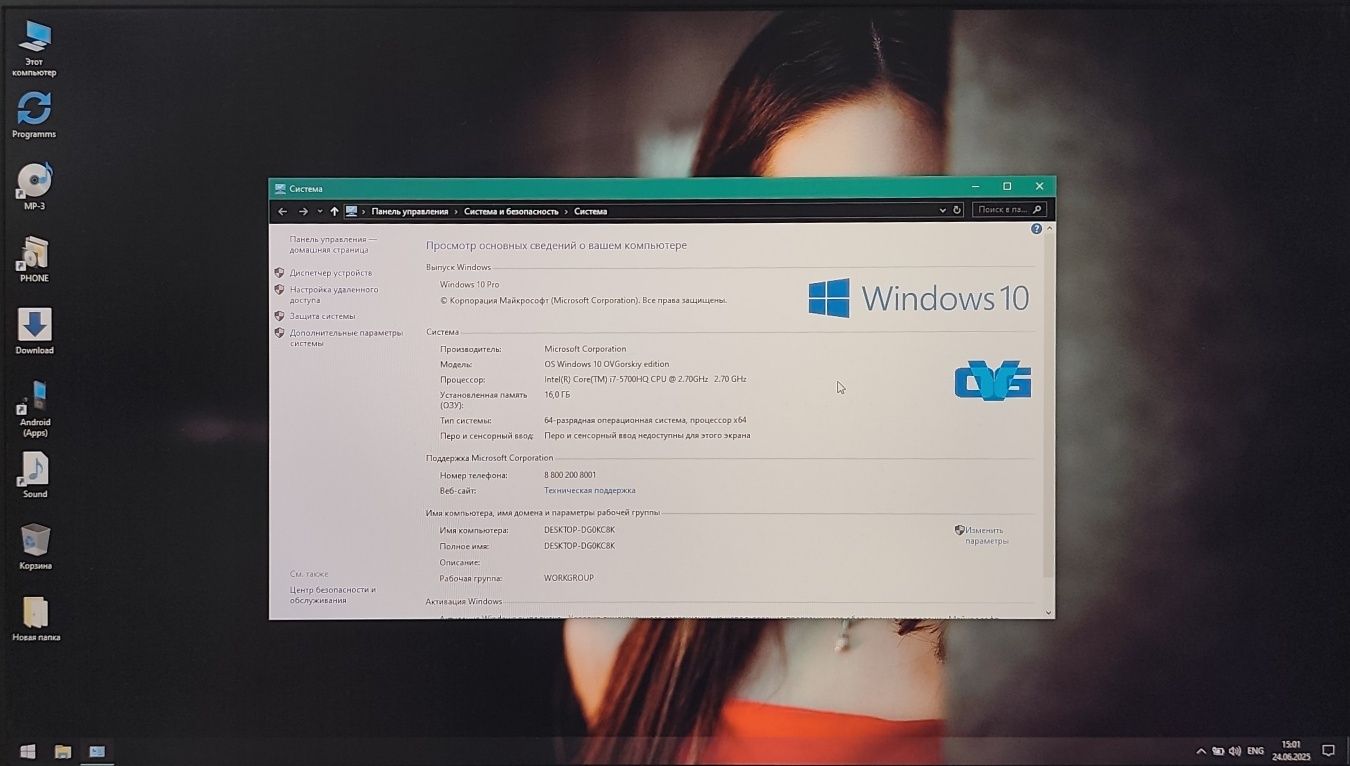
Task: Open Диспетчер устройств
Action: click(330, 273)
